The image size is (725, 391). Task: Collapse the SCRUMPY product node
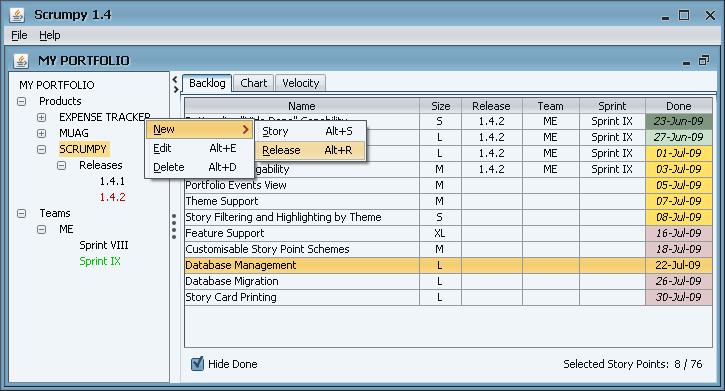tap(42, 149)
